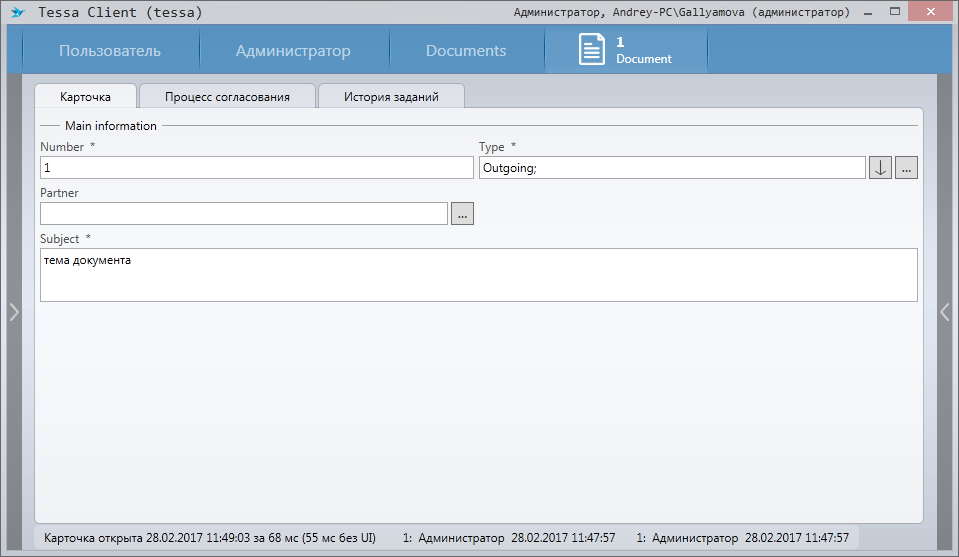Select the Карточка tab
The image size is (959, 557).
pos(85,97)
